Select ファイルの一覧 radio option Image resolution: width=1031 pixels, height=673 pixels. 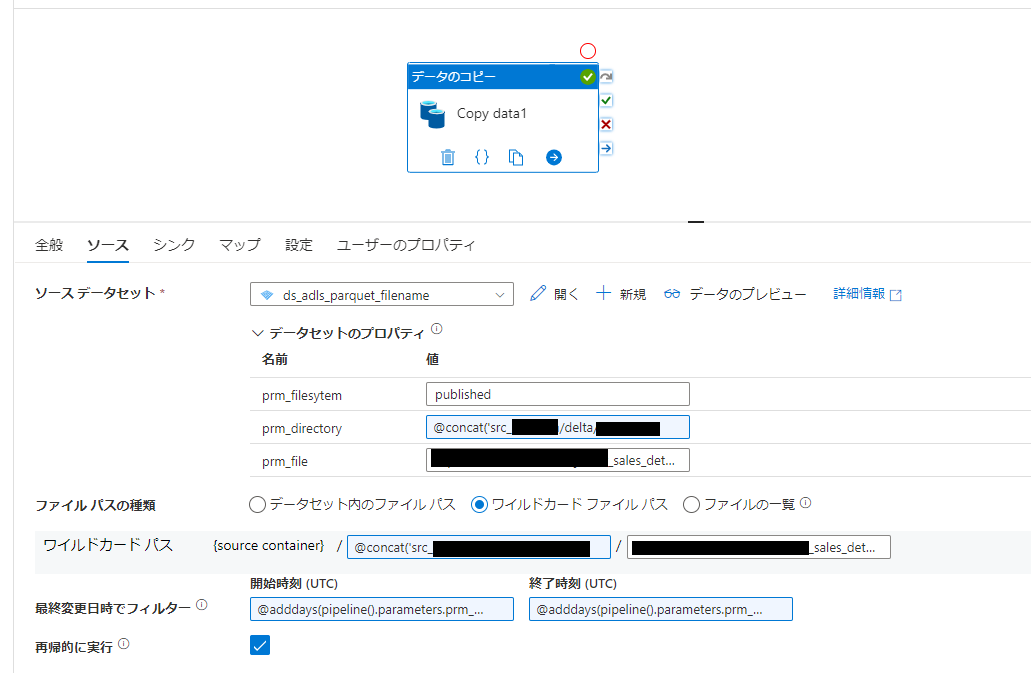pos(691,504)
